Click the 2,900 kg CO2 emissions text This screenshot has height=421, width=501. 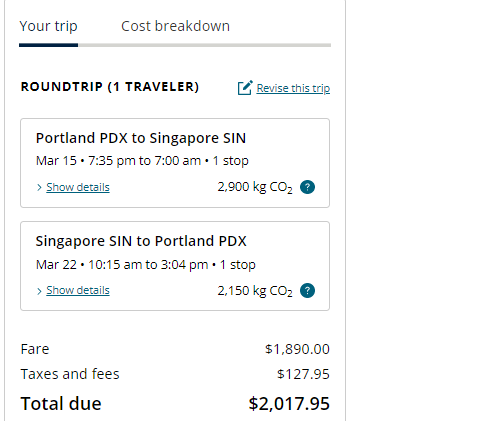pos(255,187)
